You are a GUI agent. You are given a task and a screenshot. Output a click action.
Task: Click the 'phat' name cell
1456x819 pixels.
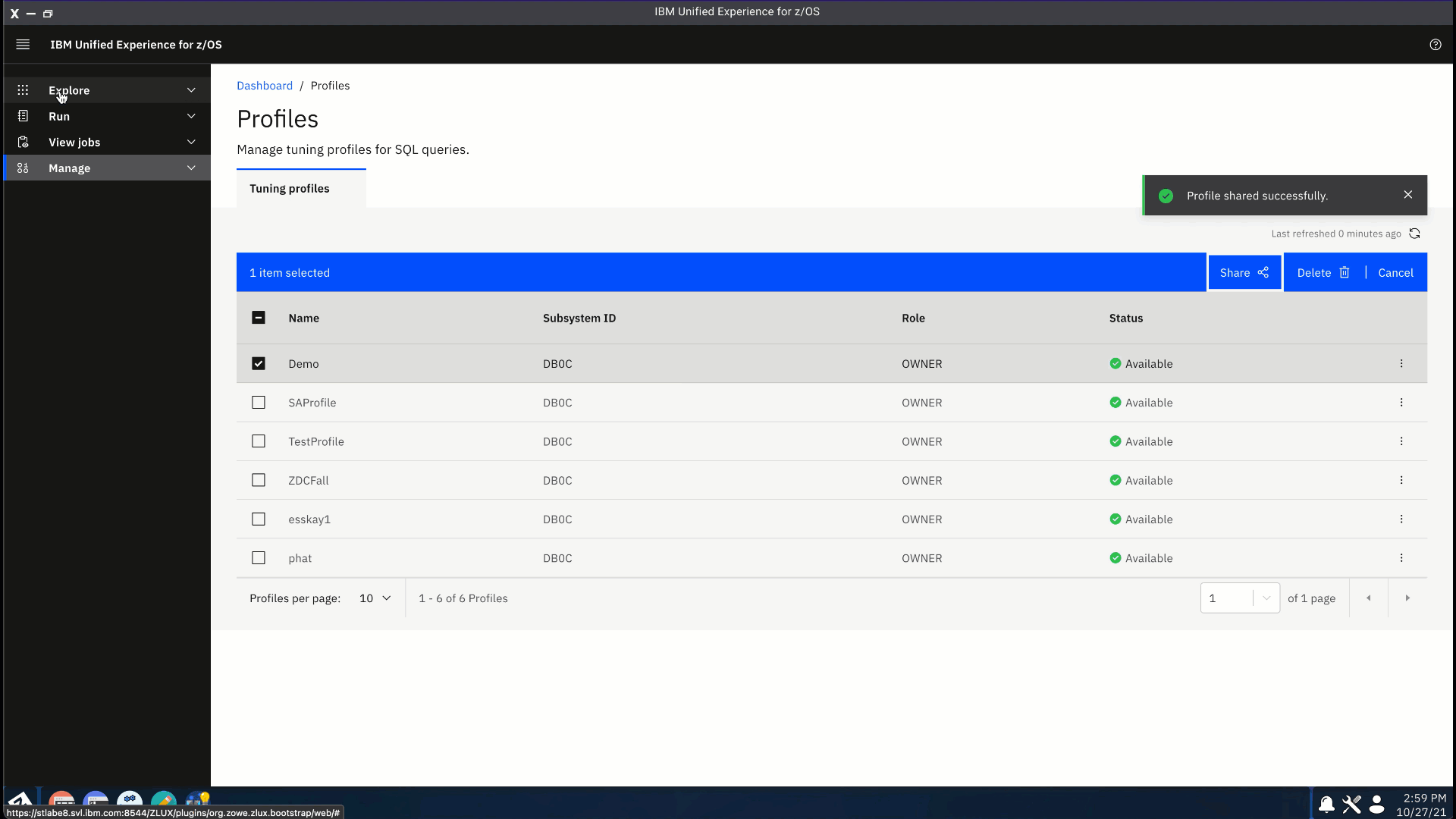(300, 559)
